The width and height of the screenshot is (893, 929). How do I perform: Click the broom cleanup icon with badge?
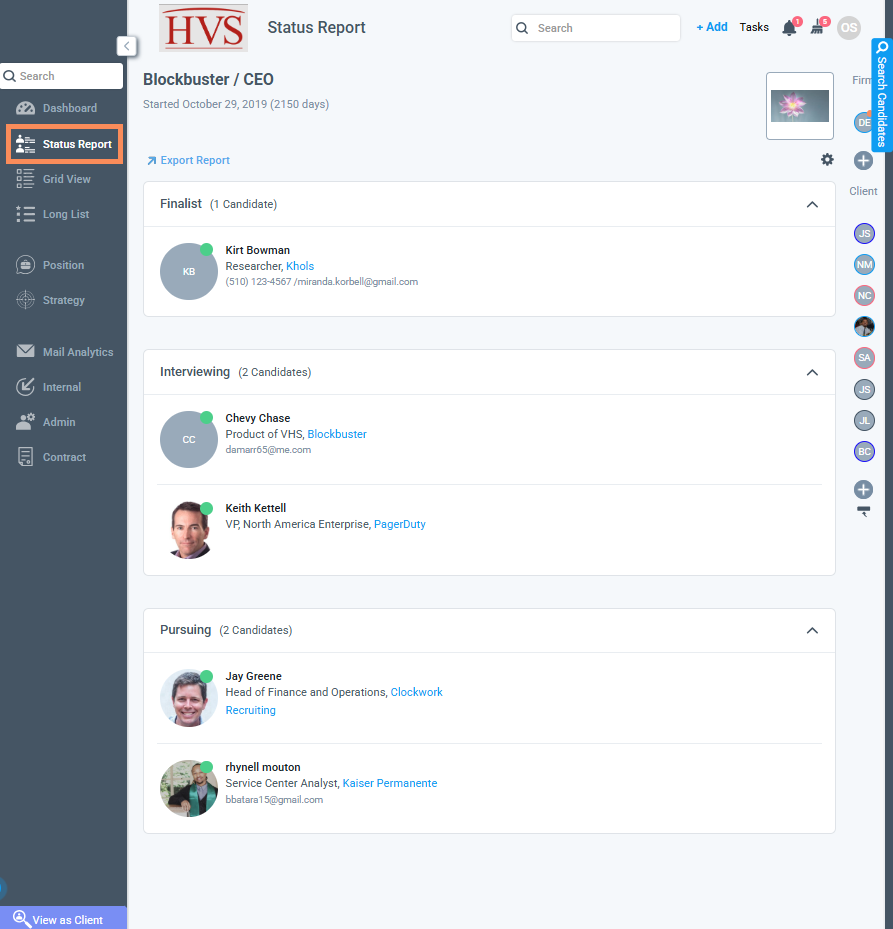tap(818, 27)
